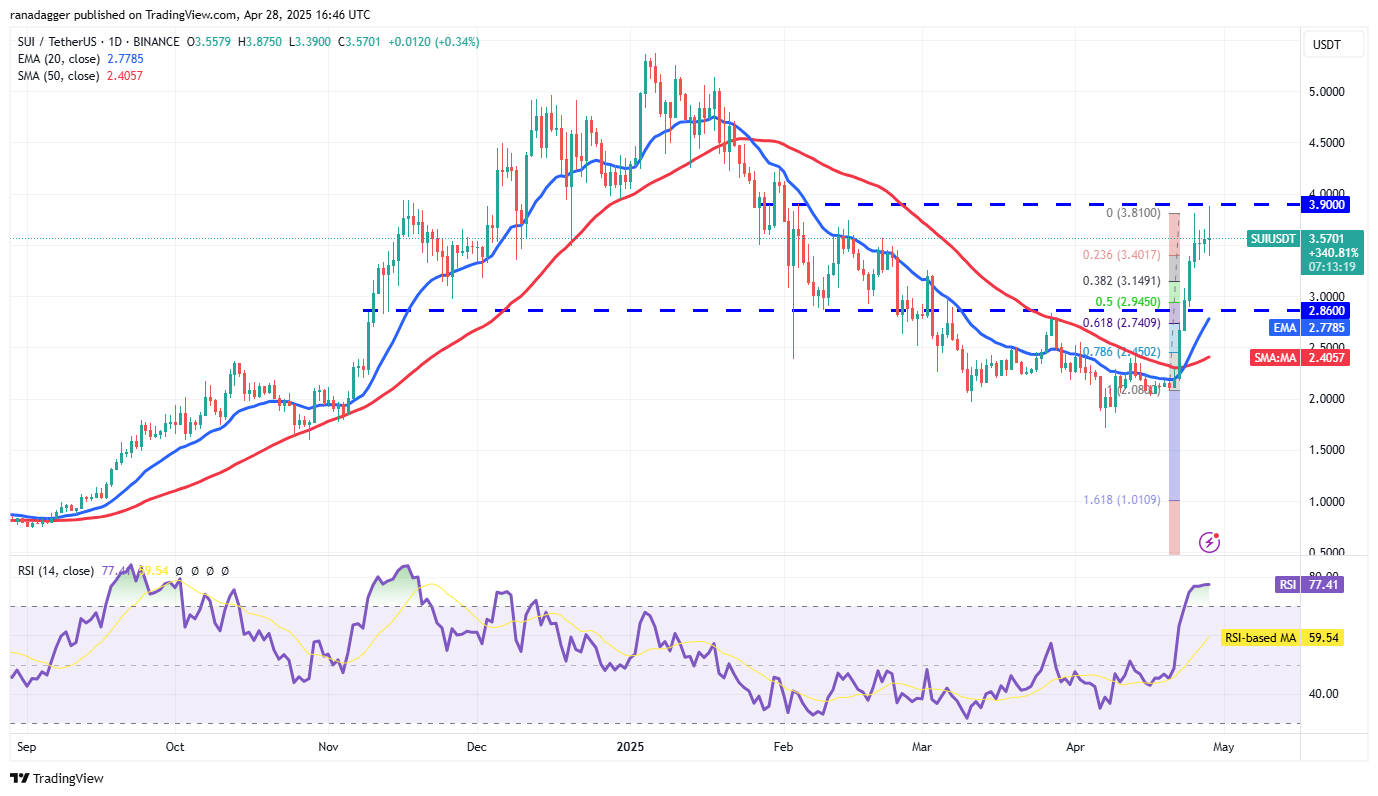Toggle the SMA (50, close) indicator label

(60, 75)
